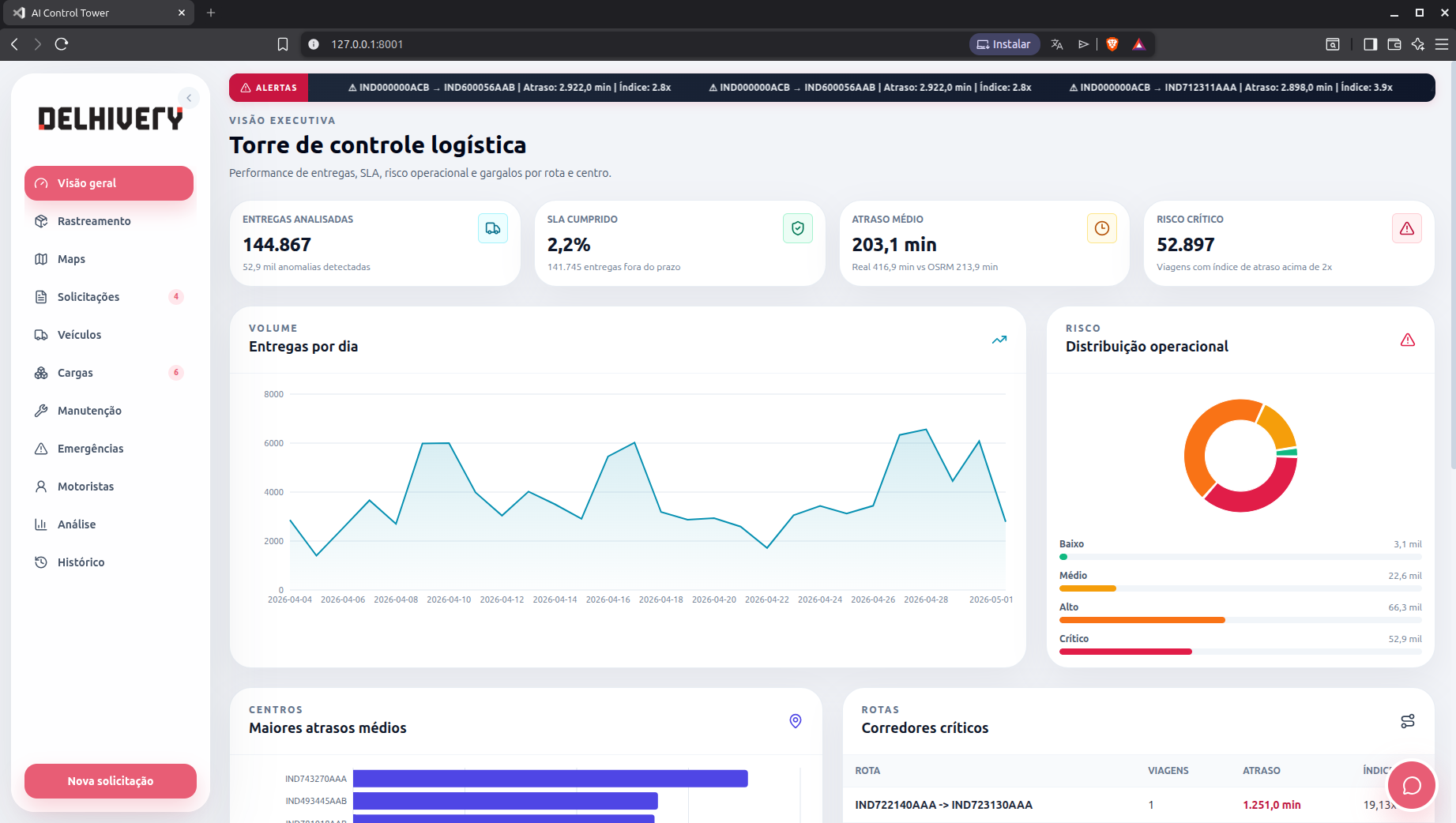Click the 1.251,0 min delay value
Image resolution: width=1456 pixels, height=823 pixels.
coord(1272,805)
